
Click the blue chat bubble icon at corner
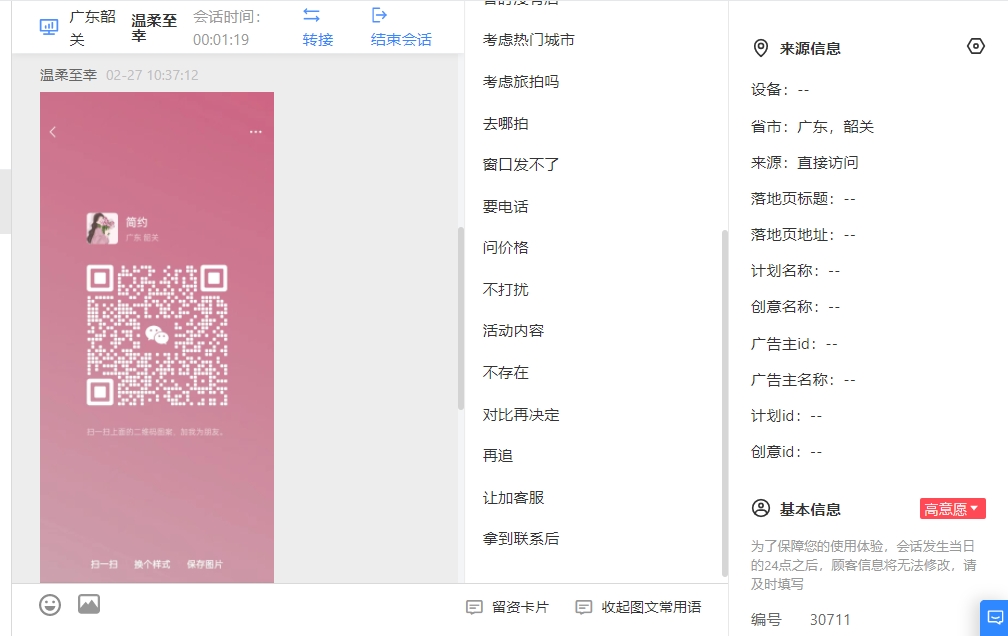[x=994, y=617]
